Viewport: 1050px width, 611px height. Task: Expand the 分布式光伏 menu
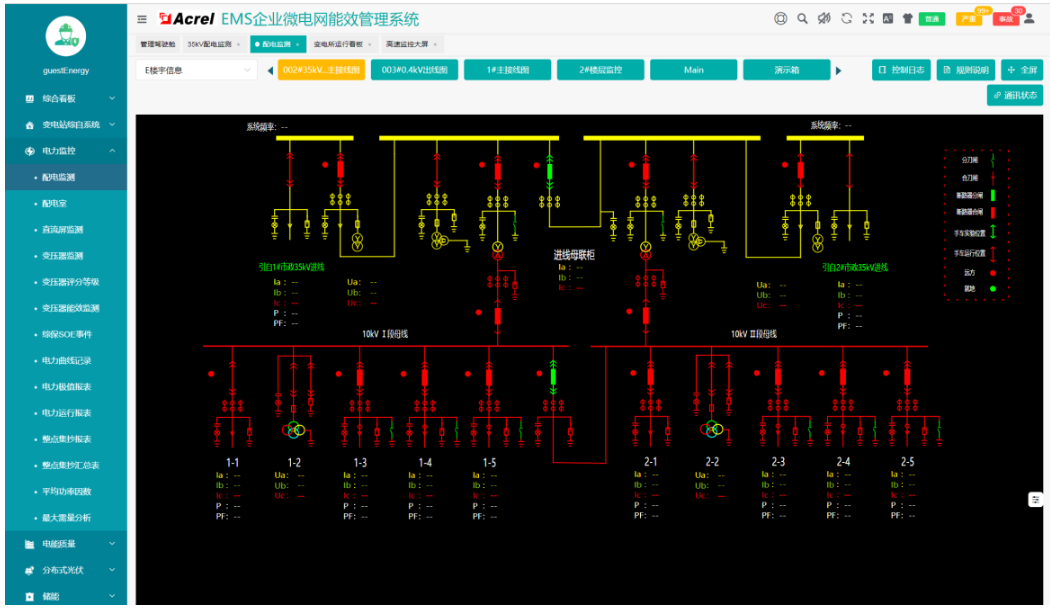[66, 570]
